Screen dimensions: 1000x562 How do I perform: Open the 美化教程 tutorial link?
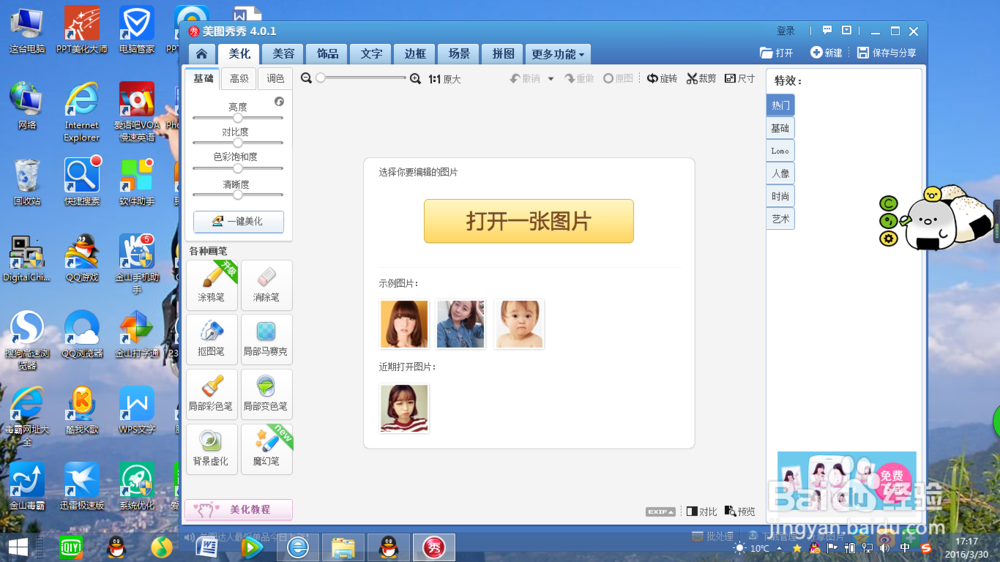coord(239,510)
